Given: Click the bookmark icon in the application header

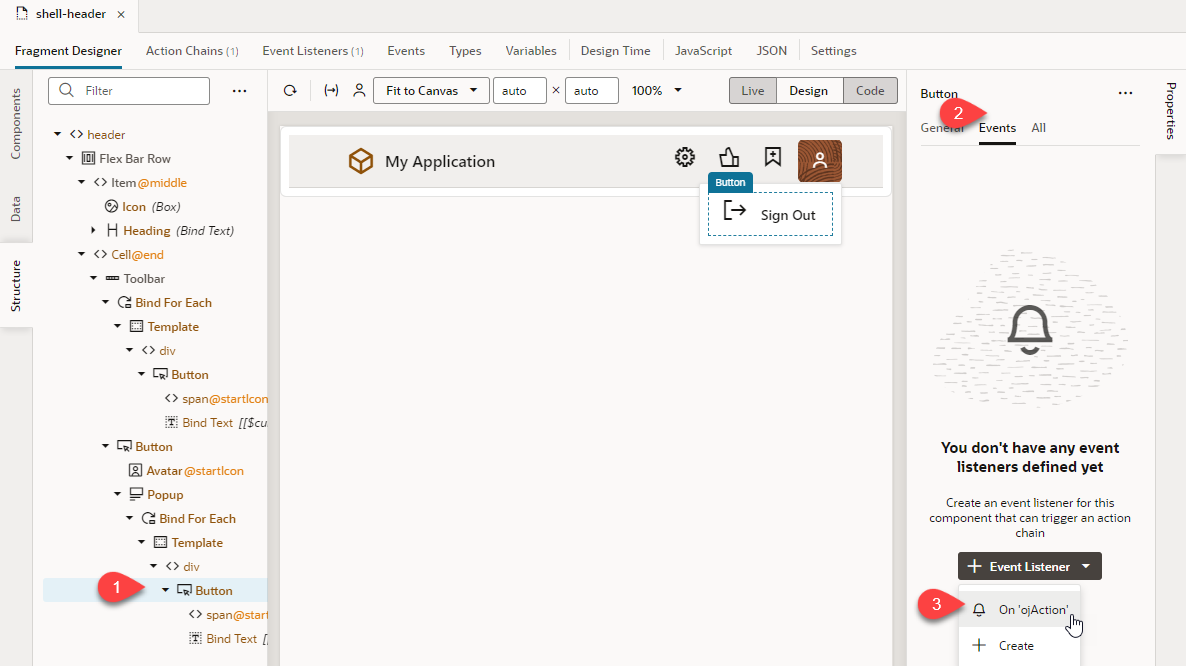Looking at the screenshot, I should point(772,156).
